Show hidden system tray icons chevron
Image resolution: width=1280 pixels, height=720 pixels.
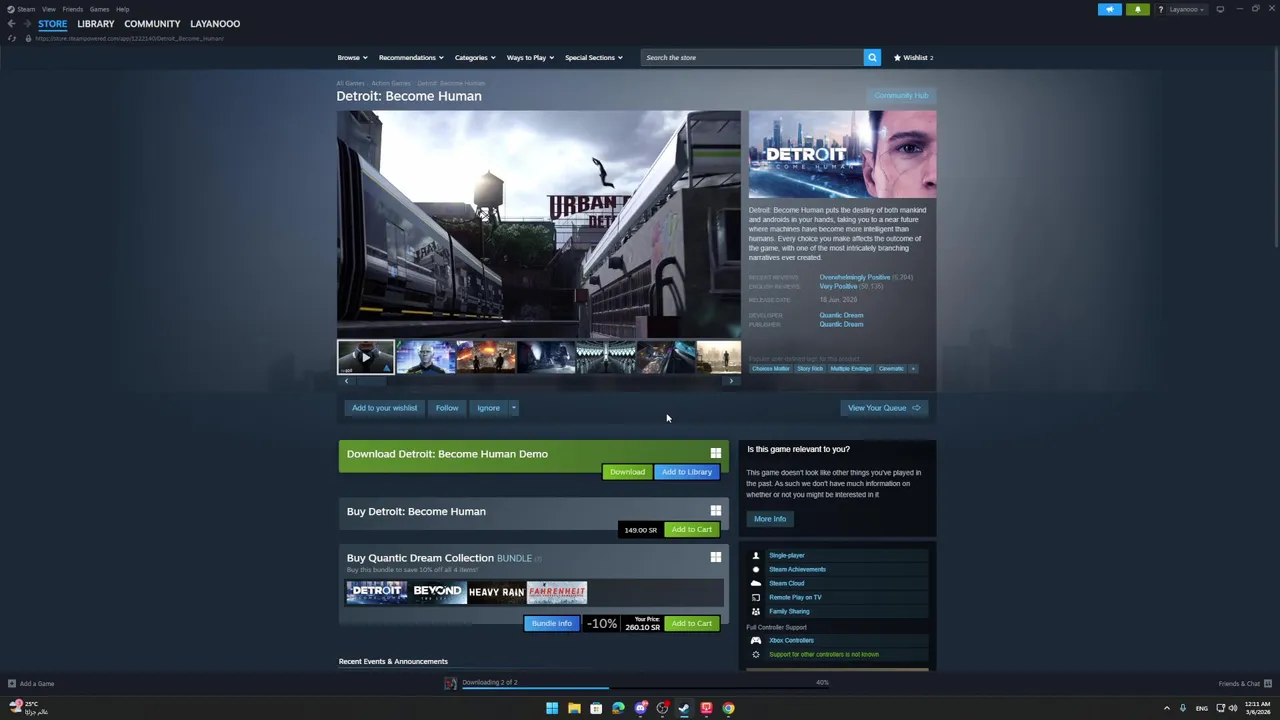1166,708
